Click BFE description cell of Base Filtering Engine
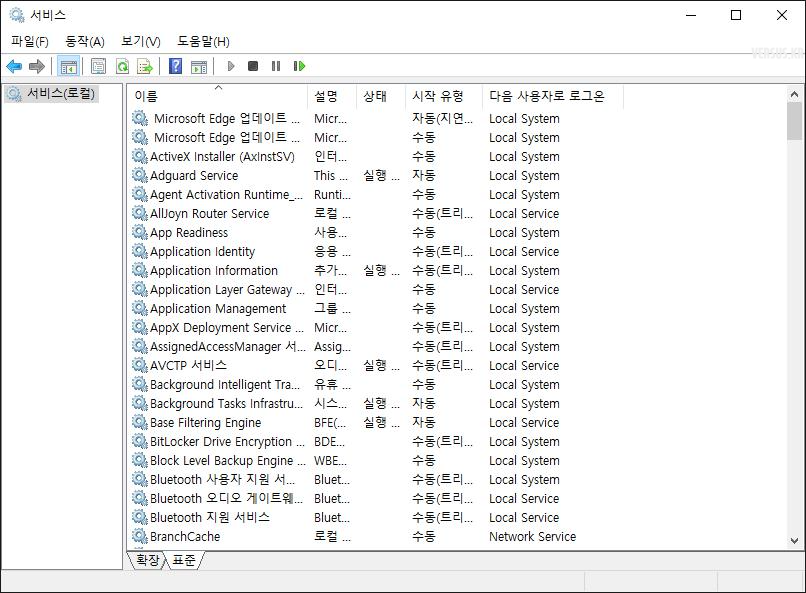The height and width of the screenshot is (593, 806). point(330,422)
